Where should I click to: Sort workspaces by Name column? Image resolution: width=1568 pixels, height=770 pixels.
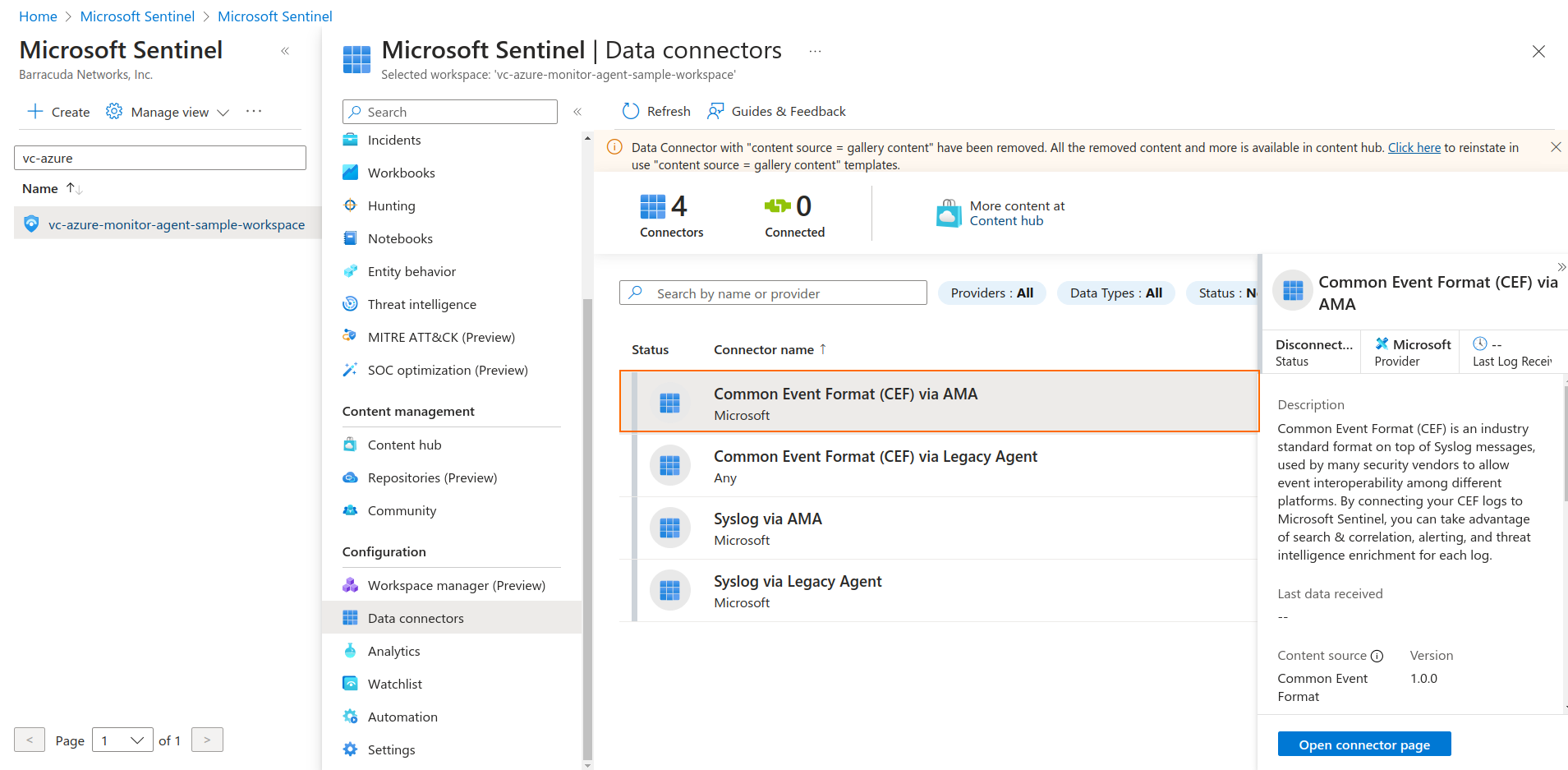click(52, 189)
